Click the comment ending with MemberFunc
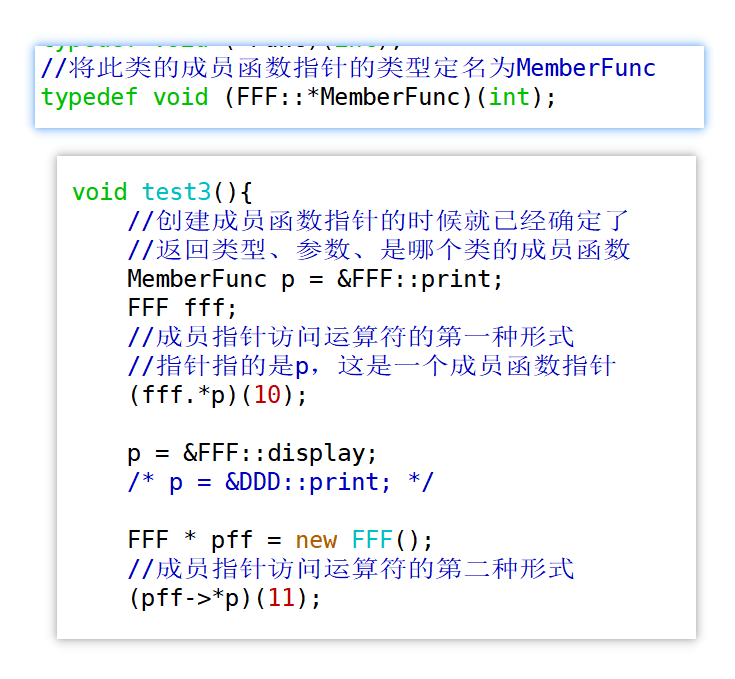This screenshot has width=735, height=679. coord(348,68)
